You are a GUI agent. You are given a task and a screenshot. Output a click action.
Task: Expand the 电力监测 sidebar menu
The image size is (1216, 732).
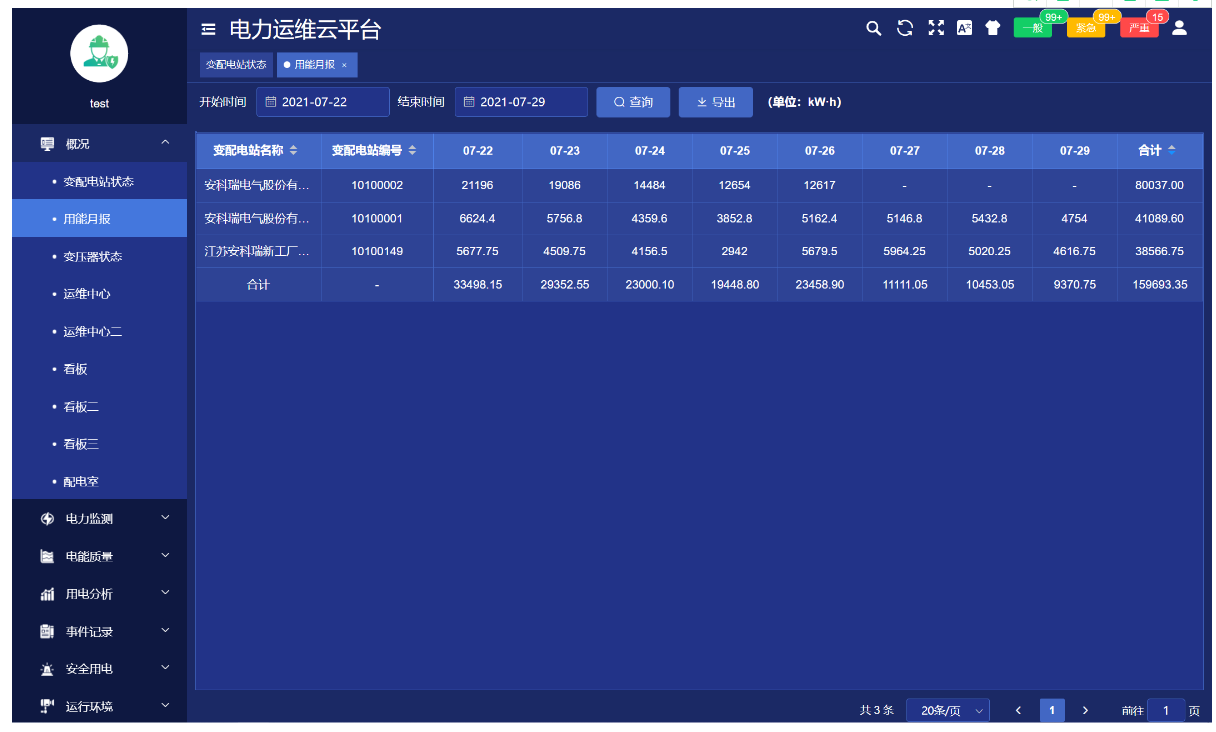pyautogui.click(x=99, y=518)
